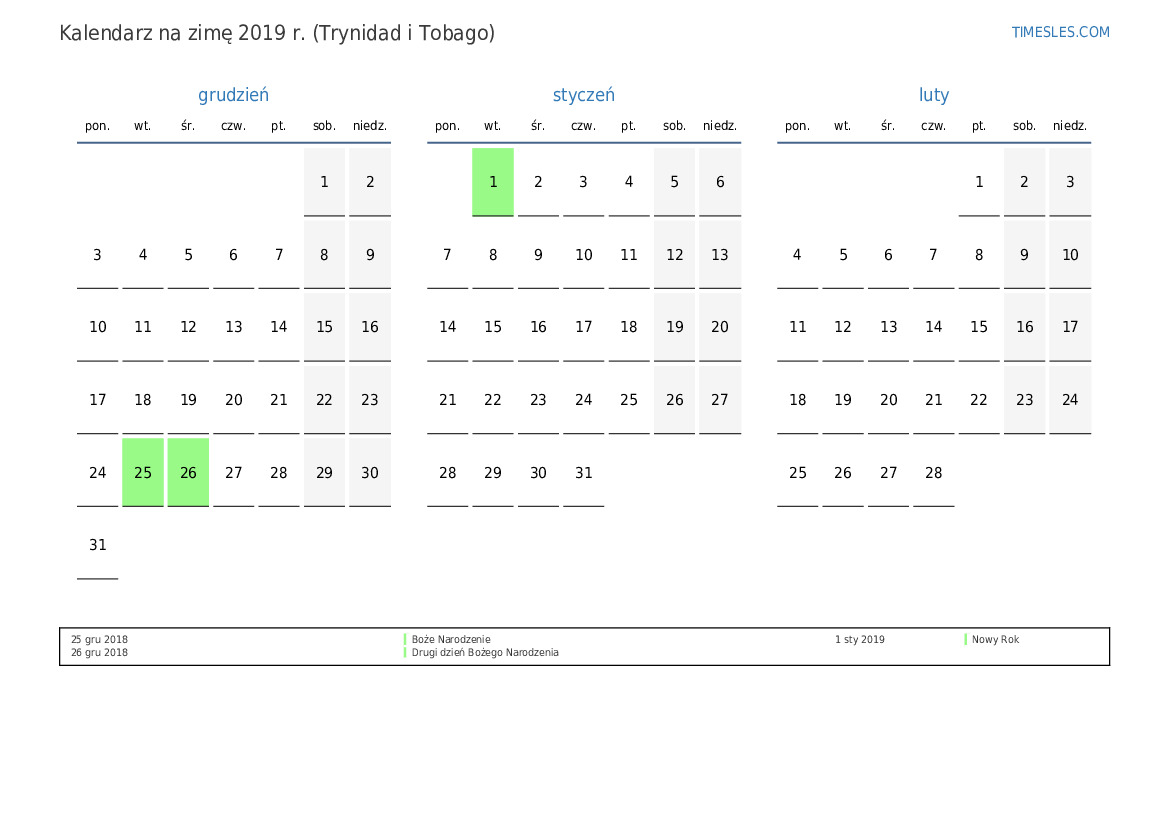This screenshot has height=827, width=1169.
Task: Select February 28 in luty
Action: pyautogui.click(x=933, y=473)
